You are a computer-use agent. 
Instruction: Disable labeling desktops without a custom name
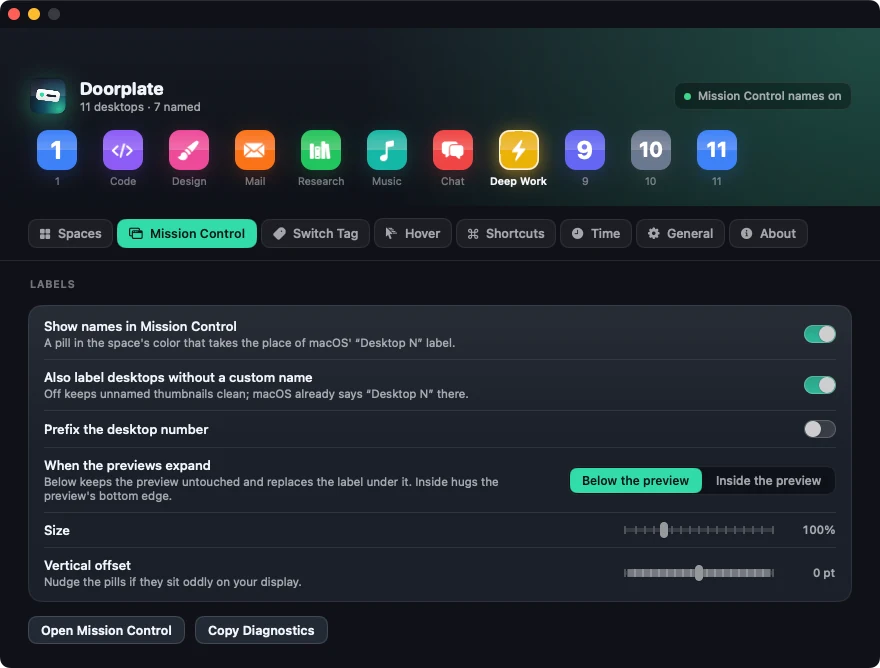(x=820, y=385)
